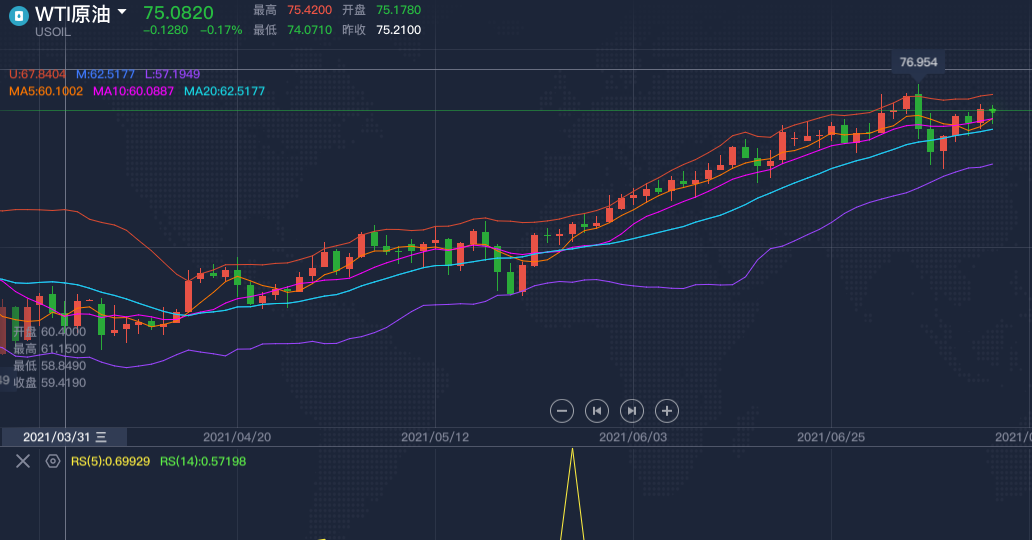Select the MA5 moving average label
Viewport: 1032px width, 540px height.
tap(46, 91)
